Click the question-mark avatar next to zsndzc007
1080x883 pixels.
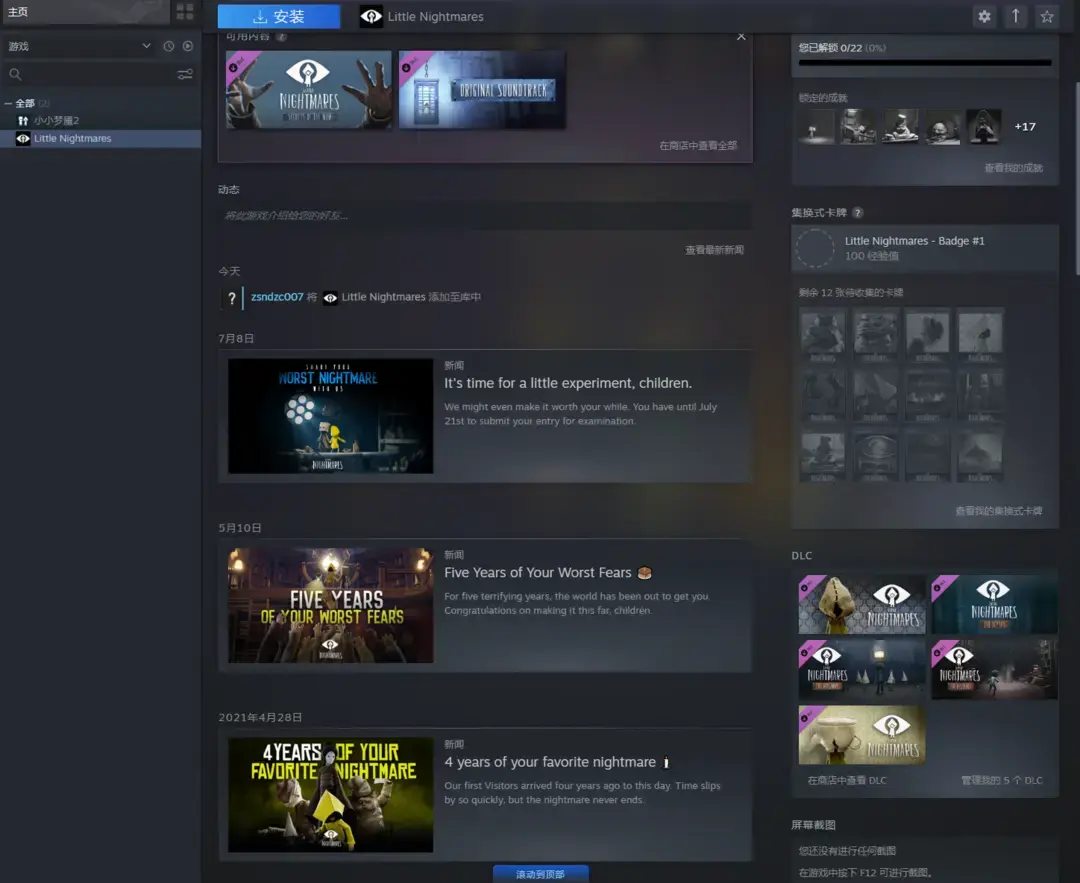click(x=231, y=298)
